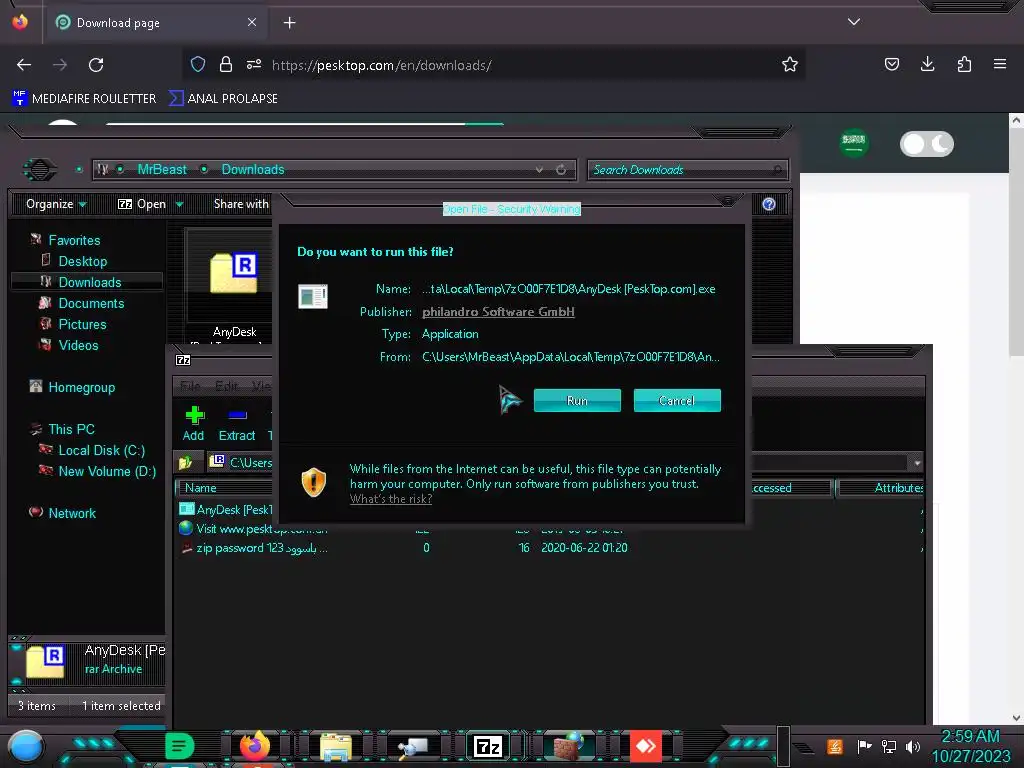Screen dimensions: 1024x768
Task: Click the AnyDesk rar archive file thumbnail
Action: [234, 273]
